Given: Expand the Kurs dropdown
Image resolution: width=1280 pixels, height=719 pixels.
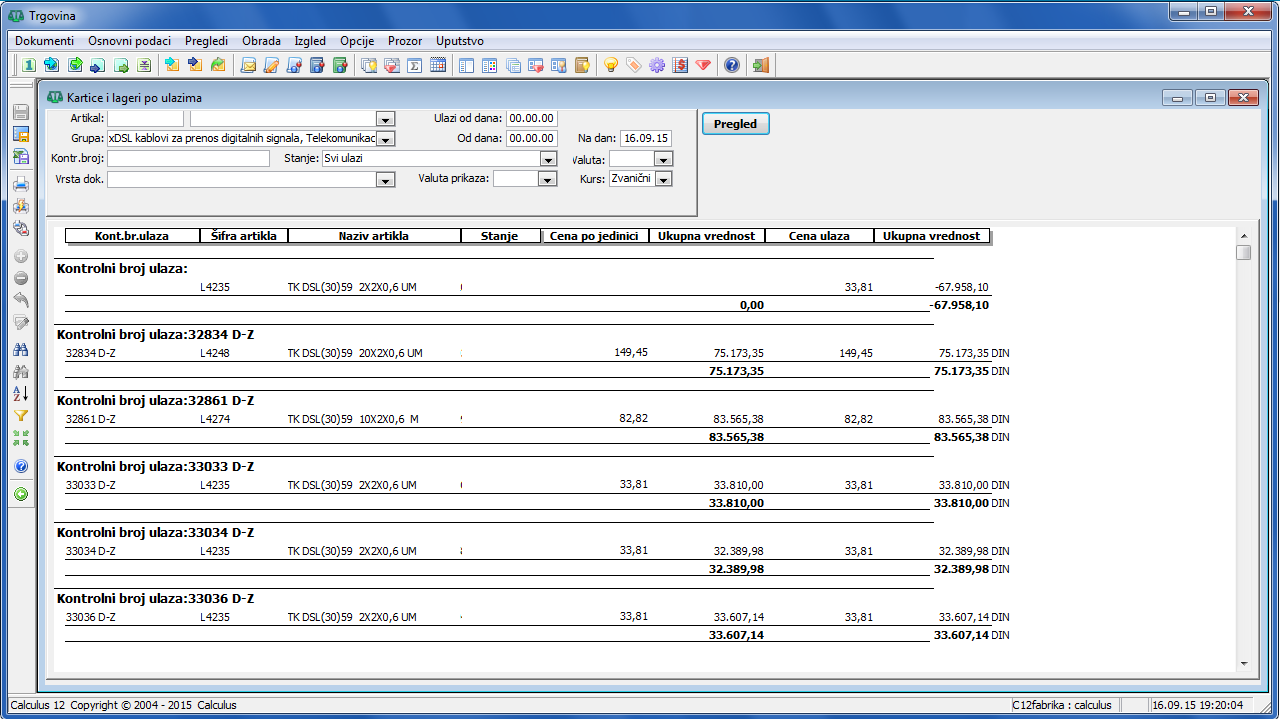Looking at the screenshot, I should [663, 179].
